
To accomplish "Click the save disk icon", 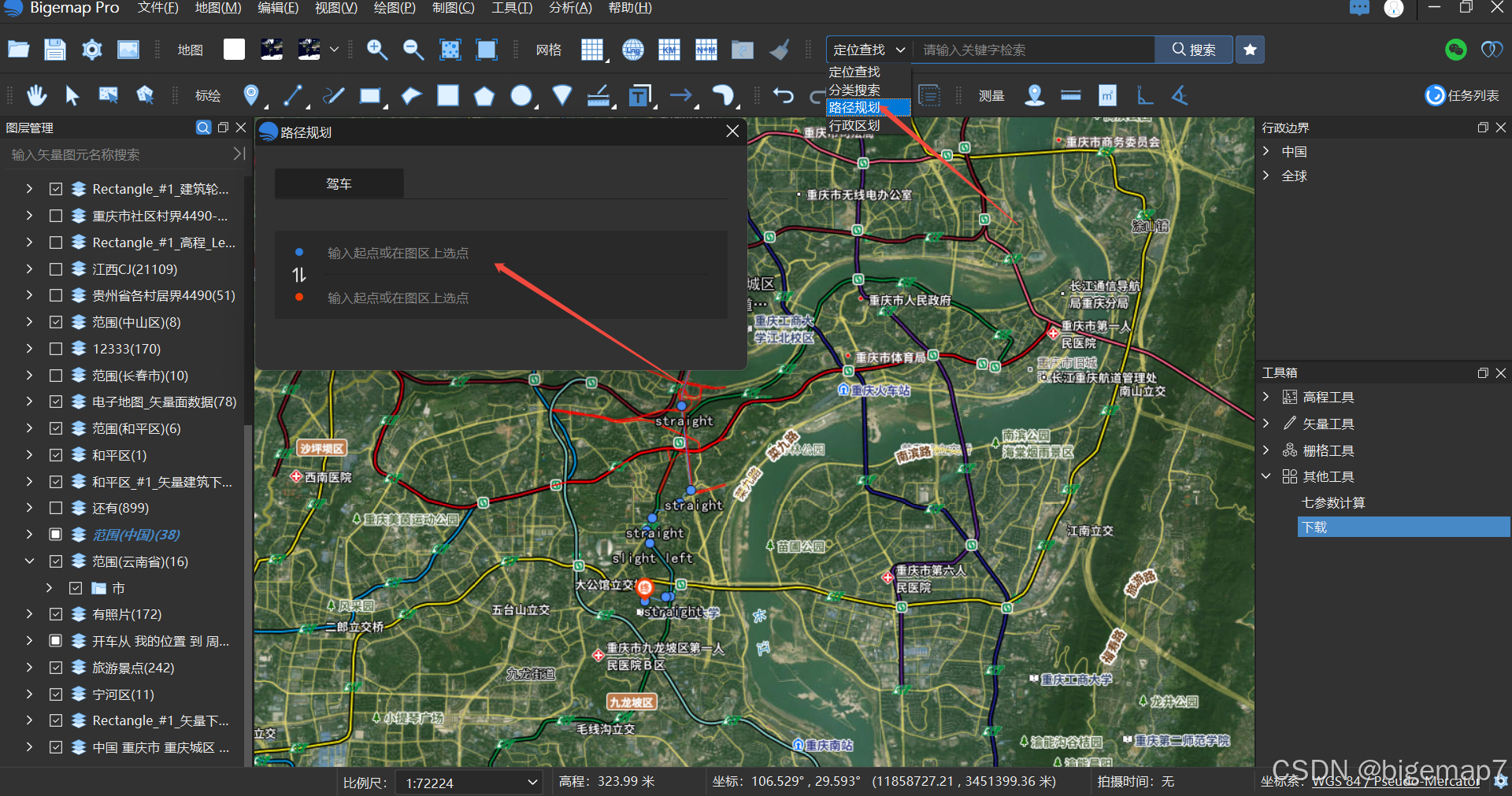I will pyautogui.click(x=54, y=50).
